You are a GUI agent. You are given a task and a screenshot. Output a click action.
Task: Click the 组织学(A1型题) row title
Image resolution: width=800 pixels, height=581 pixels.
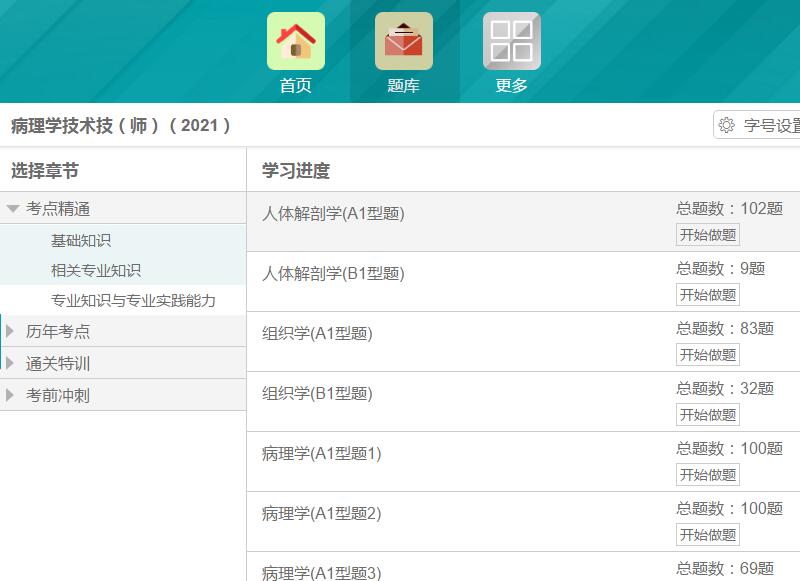(x=317, y=334)
